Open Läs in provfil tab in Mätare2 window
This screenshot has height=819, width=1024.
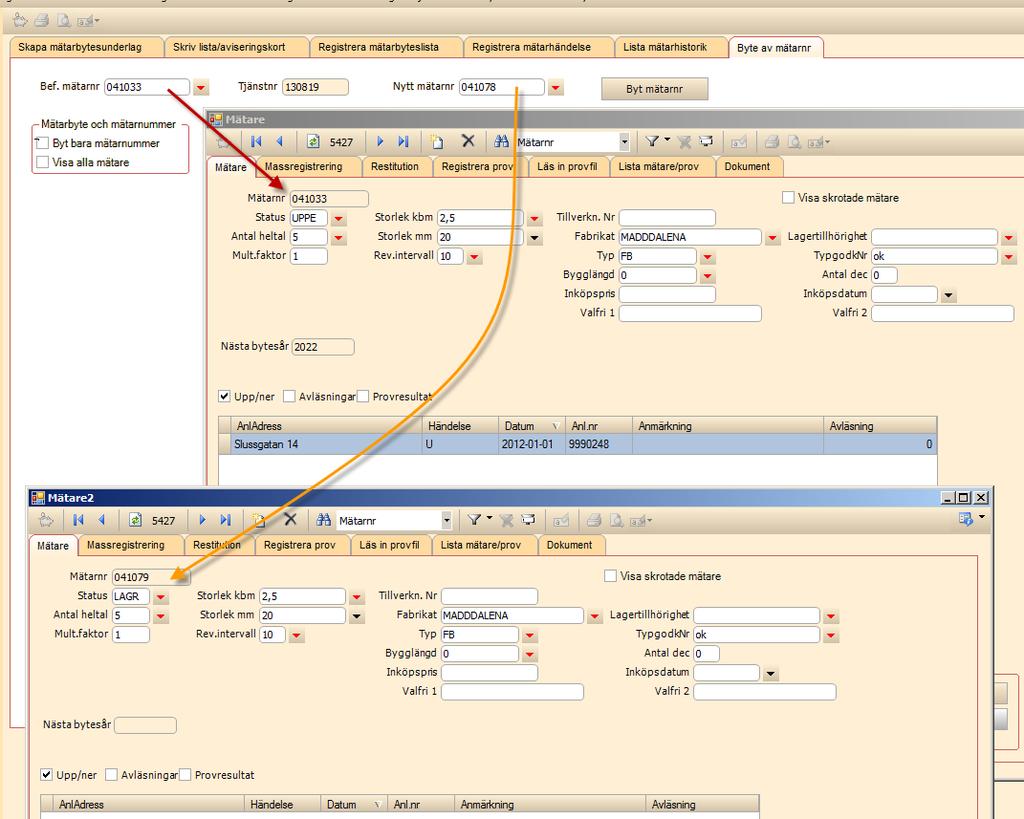[391, 545]
